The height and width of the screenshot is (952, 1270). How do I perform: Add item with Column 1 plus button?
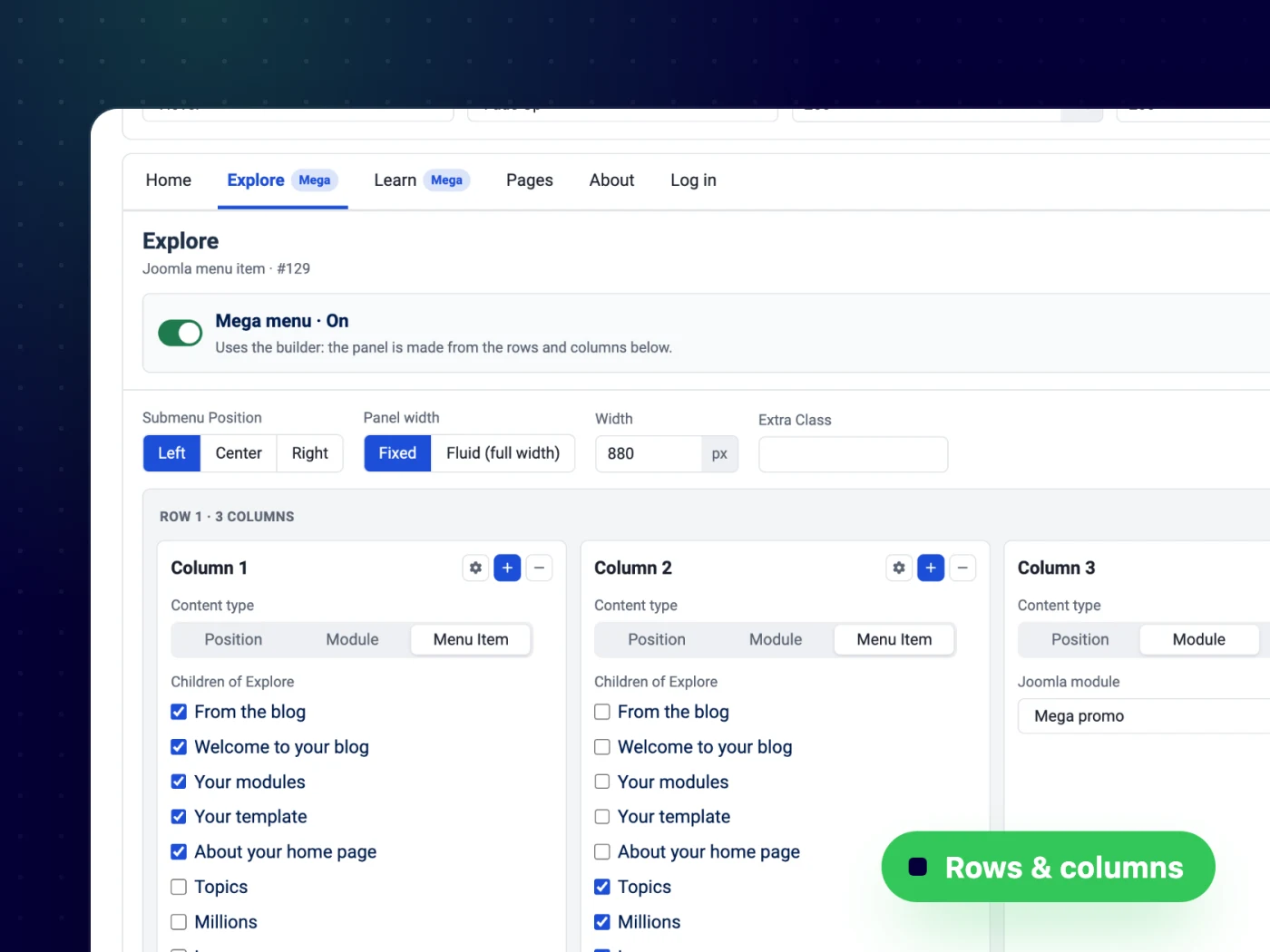(507, 568)
